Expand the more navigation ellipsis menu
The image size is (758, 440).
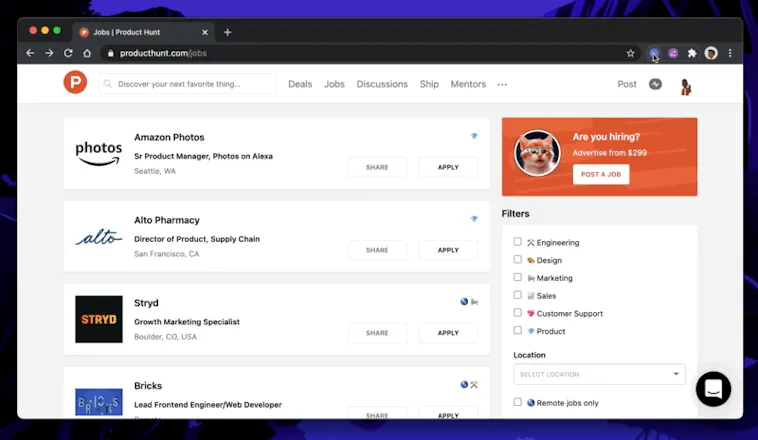[x=502, y=85]
